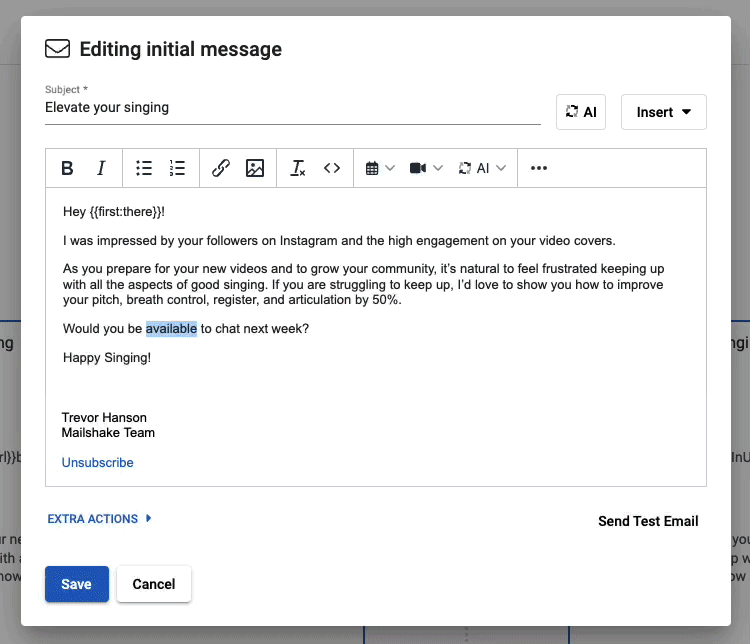Click the Unsubscribe link in the message
The image size is (750, 644).
[98, 463]
